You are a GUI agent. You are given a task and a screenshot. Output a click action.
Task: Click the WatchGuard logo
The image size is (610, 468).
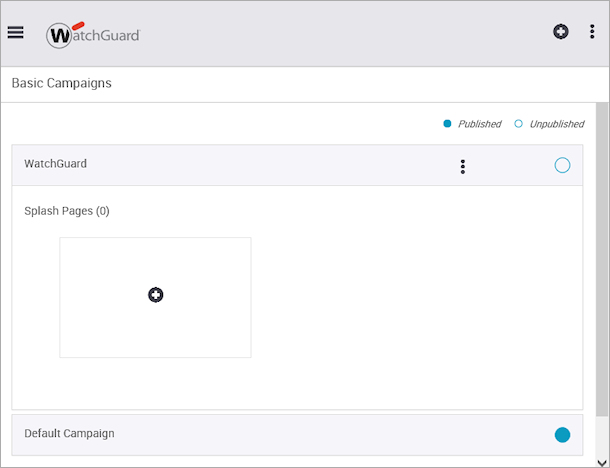point(93,35)
